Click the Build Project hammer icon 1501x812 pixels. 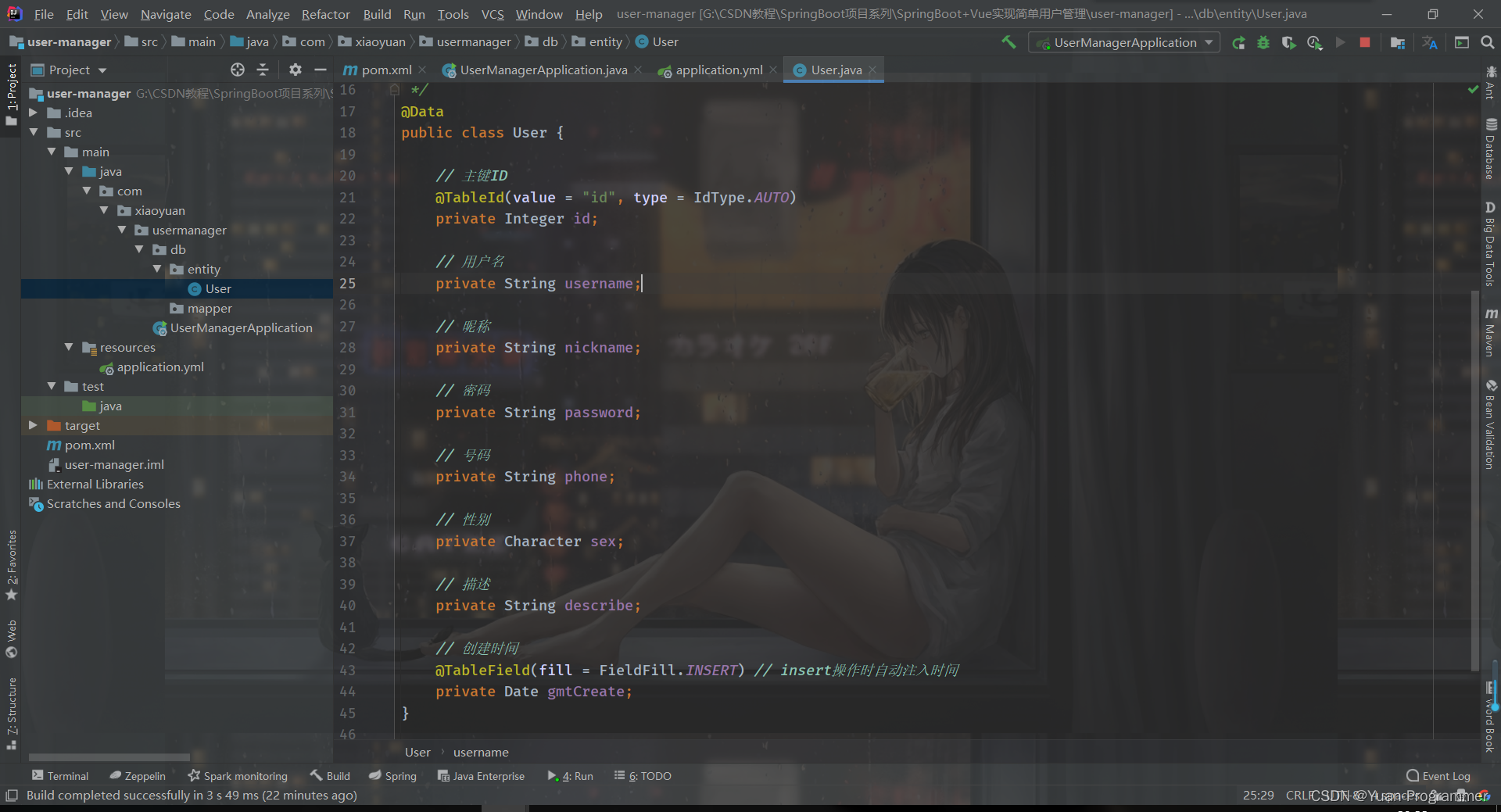1008,42
